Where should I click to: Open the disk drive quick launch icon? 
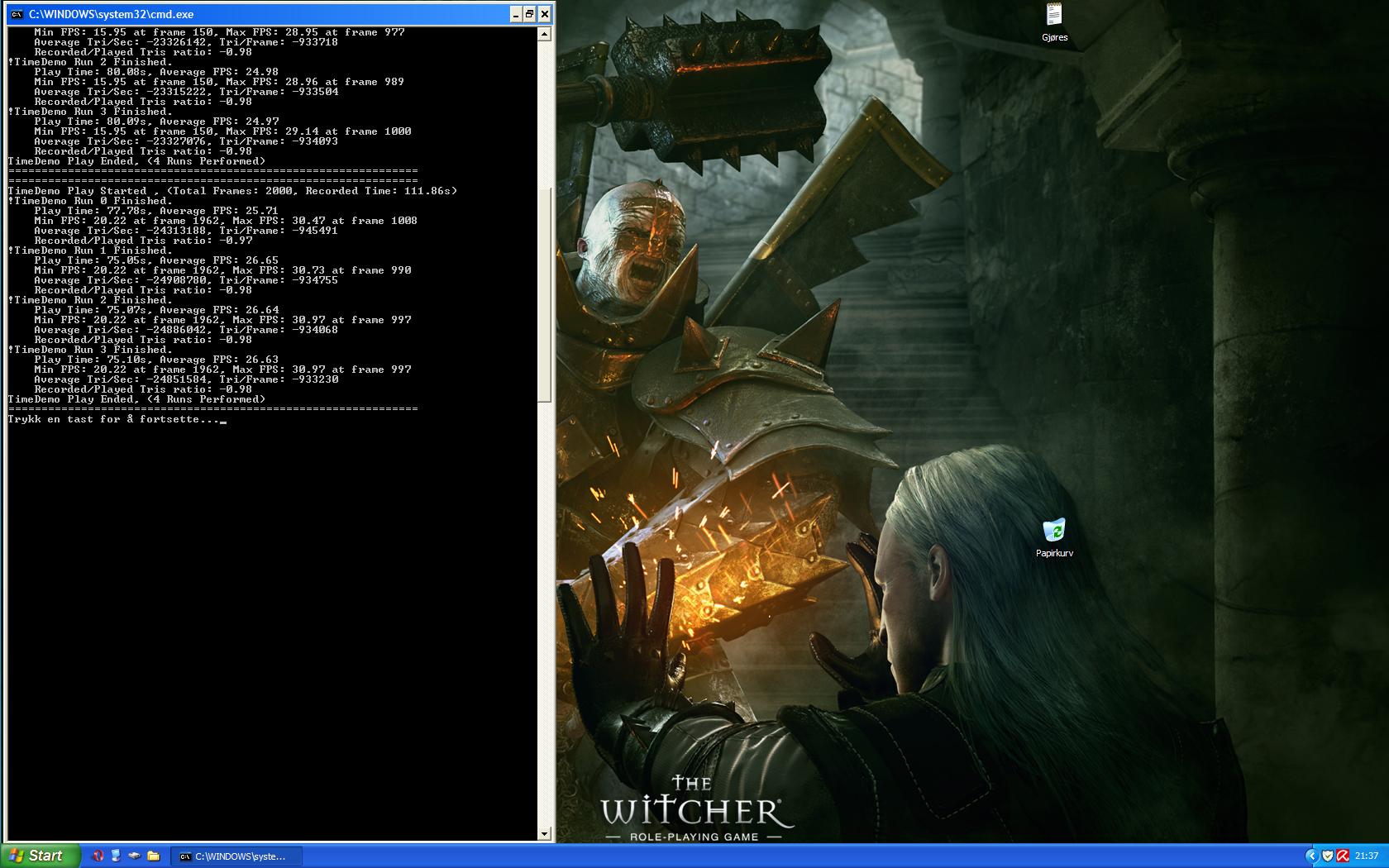click(x=134, y=856)
